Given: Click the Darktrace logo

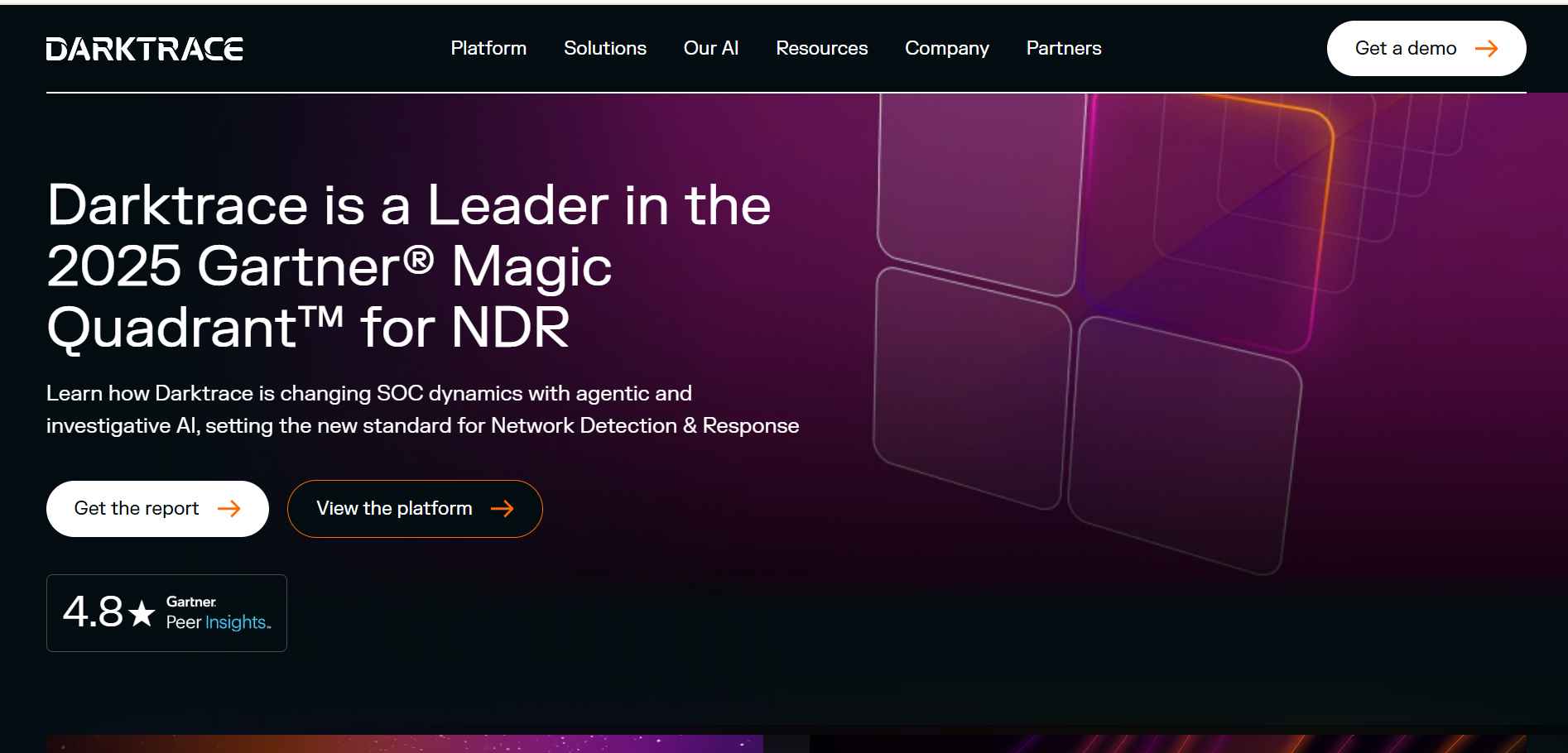Looking at the screenshot, I should click(145, 49).
